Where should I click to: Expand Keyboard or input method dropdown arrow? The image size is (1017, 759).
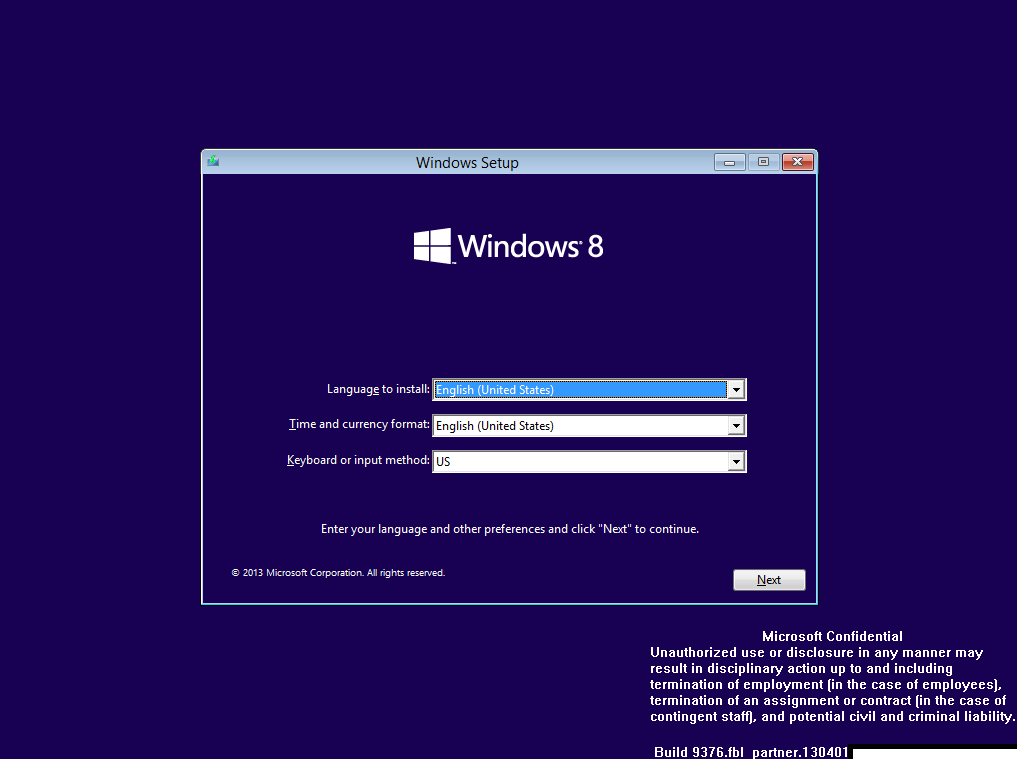click(x=736, y=462)
